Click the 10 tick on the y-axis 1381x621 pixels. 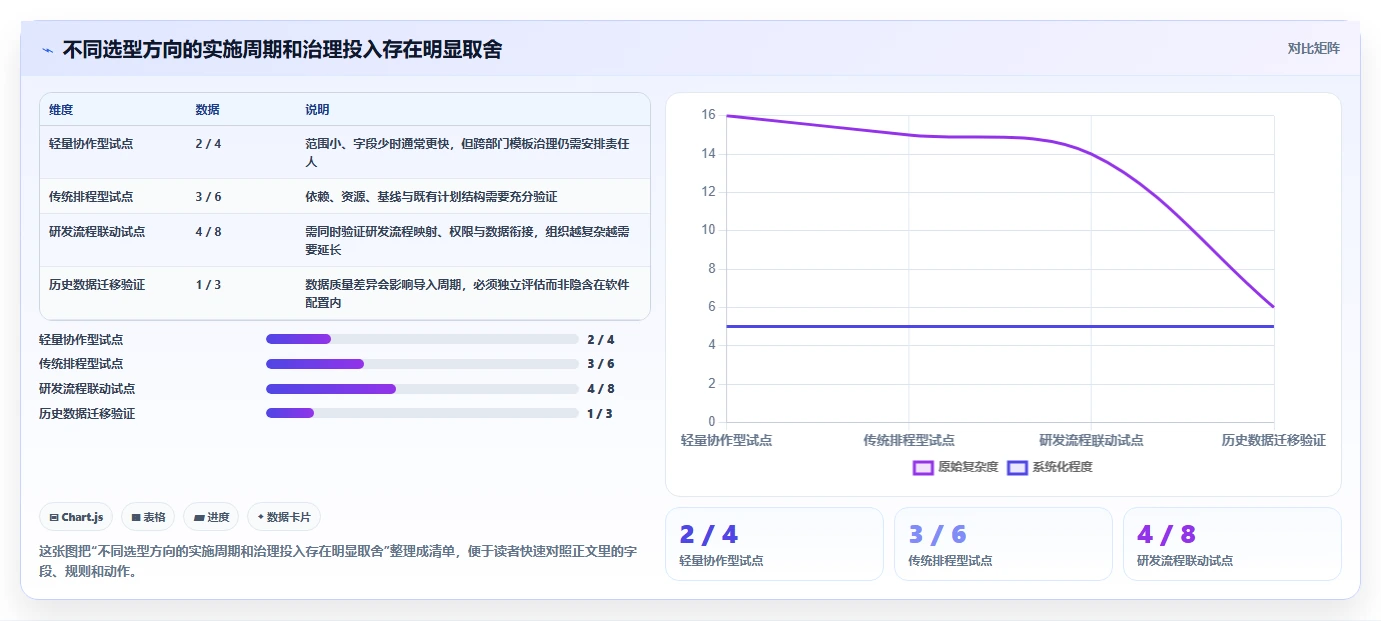(708, 230)
